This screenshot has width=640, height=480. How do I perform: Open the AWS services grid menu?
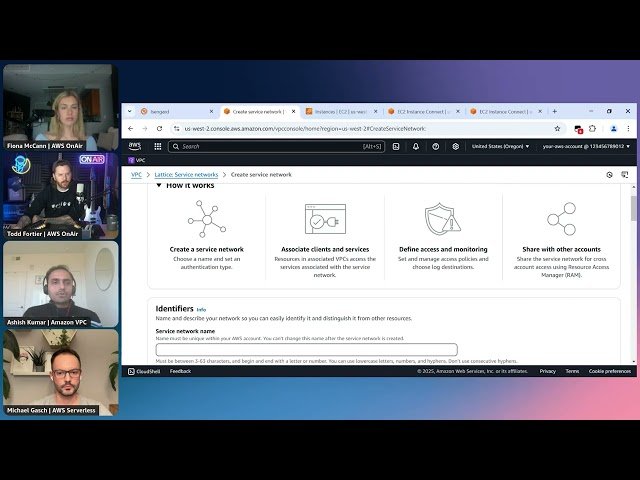pos(158,146)
